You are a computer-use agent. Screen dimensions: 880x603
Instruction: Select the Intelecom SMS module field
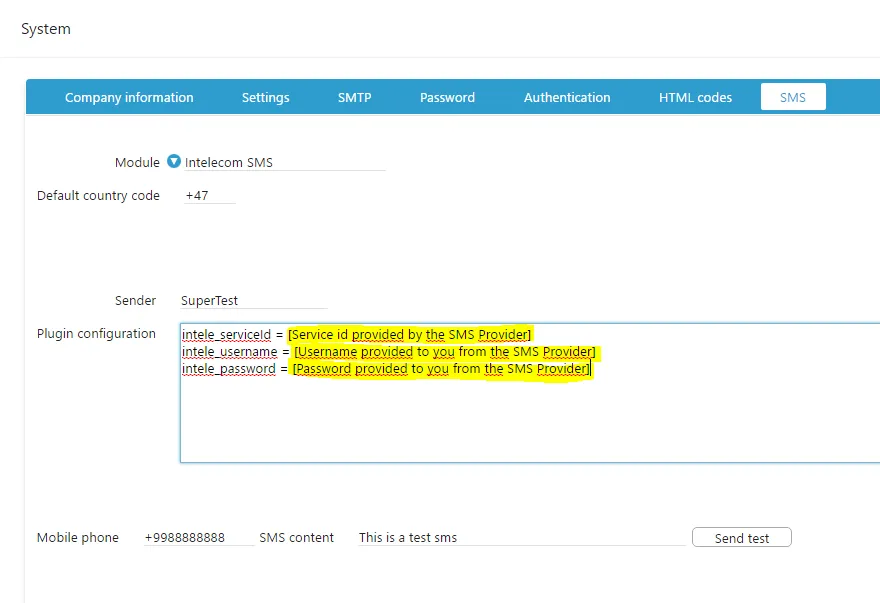(285, 162)
